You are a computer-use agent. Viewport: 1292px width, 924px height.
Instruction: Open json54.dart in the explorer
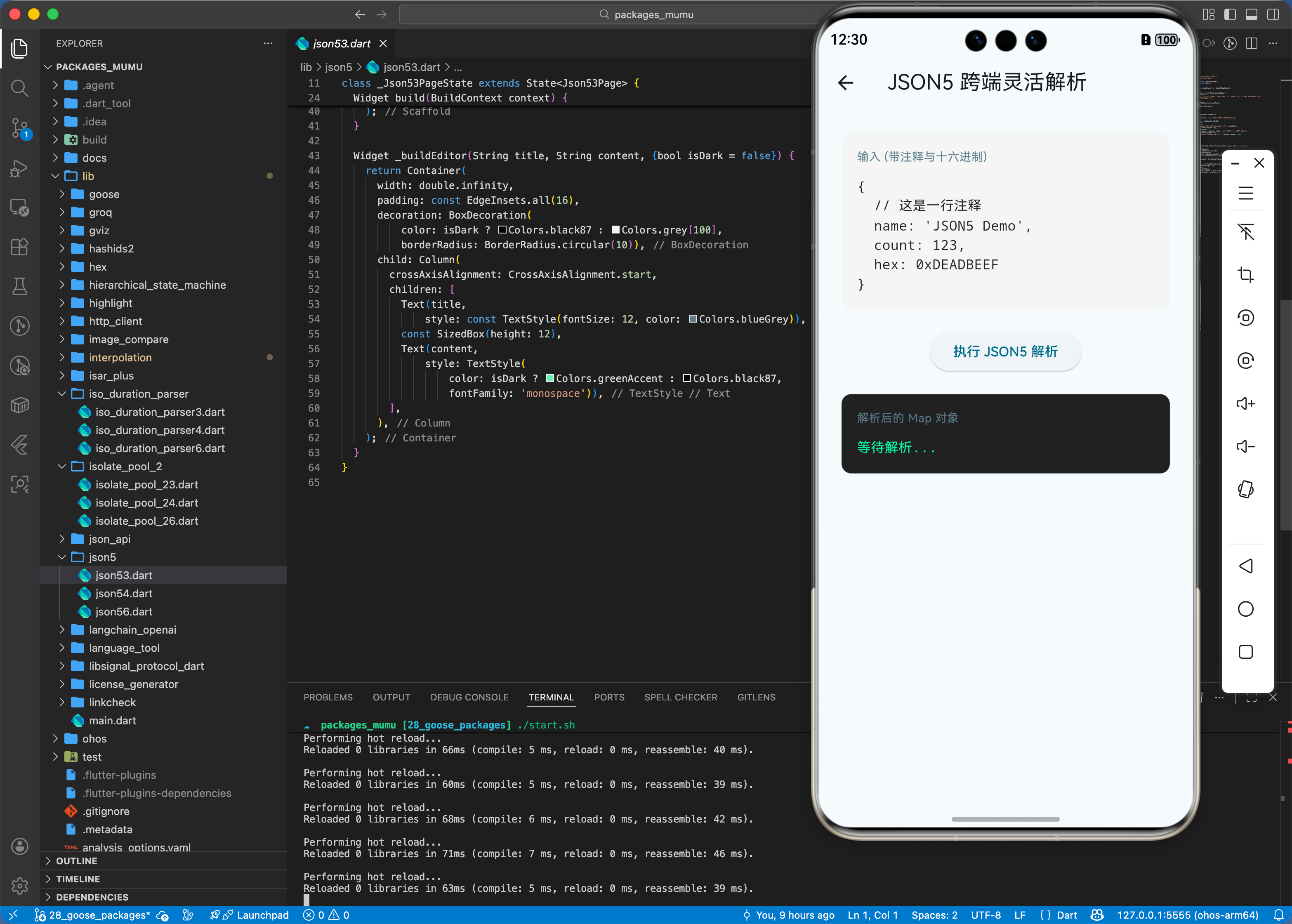[x=123, y=594]
